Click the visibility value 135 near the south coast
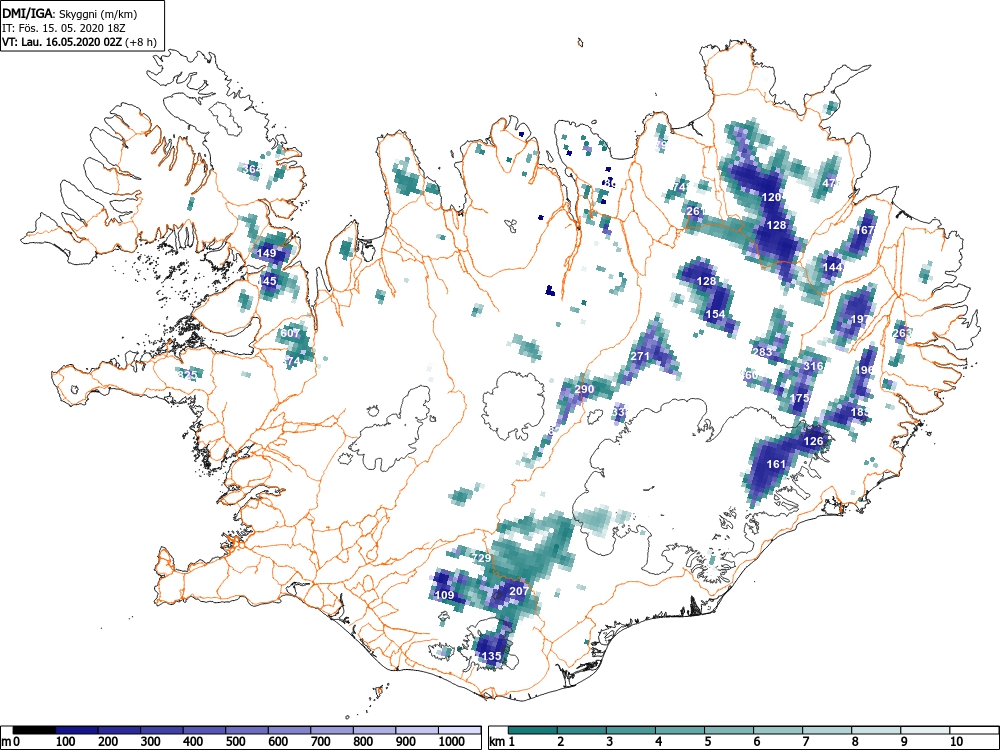1000x750 pixels. pos(492,656)
